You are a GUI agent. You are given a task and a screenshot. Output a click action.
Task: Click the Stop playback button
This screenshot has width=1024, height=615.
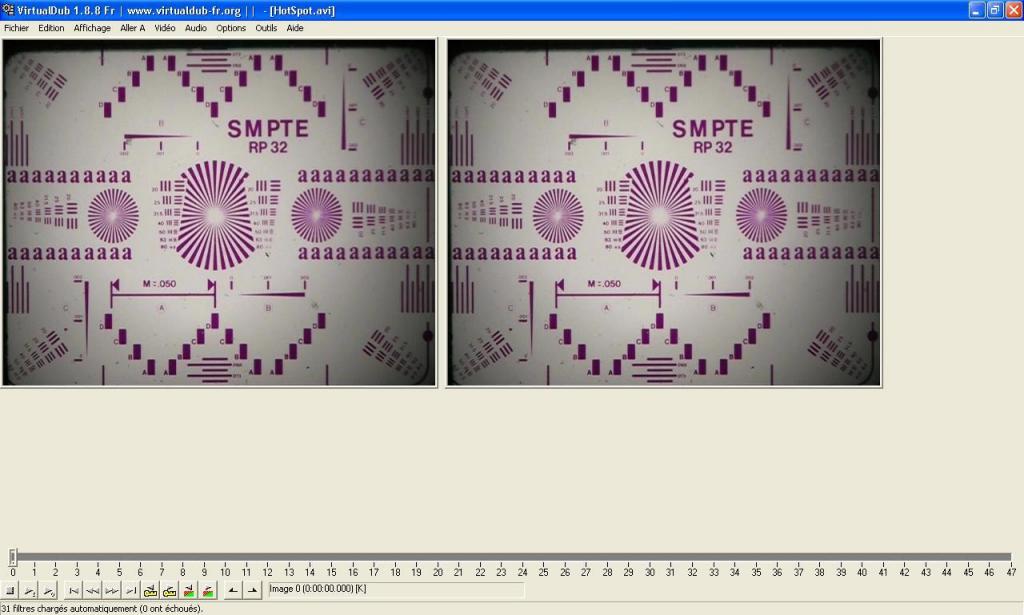[x=10, y=591]
